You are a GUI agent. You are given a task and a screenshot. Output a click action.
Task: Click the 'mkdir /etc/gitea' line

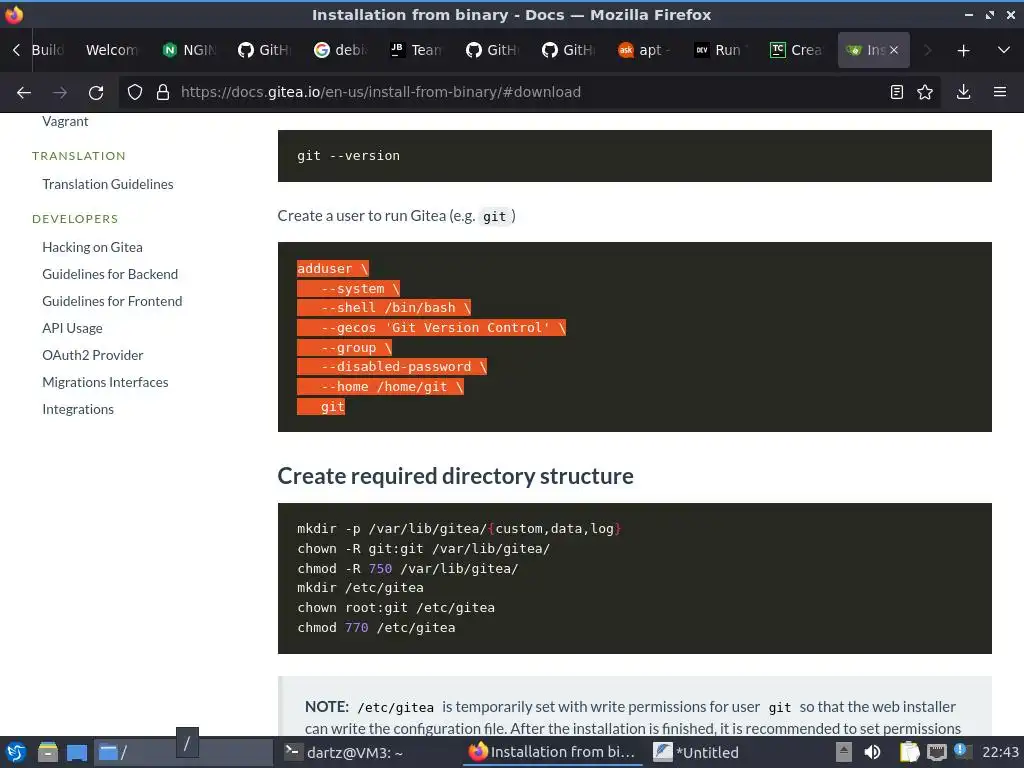[x=360, y=588]
